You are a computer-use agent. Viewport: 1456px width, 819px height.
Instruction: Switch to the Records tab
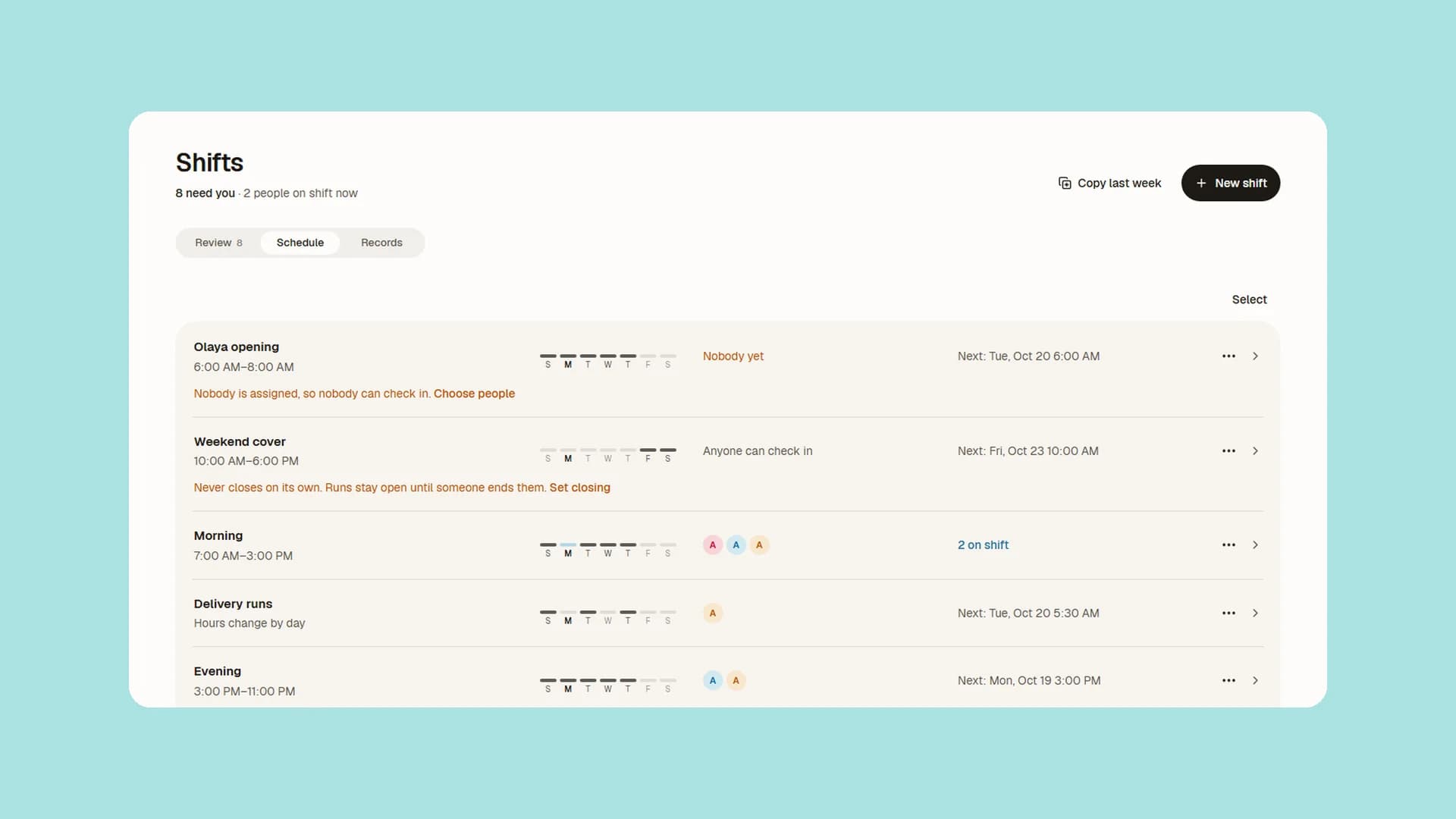(381, 243)
